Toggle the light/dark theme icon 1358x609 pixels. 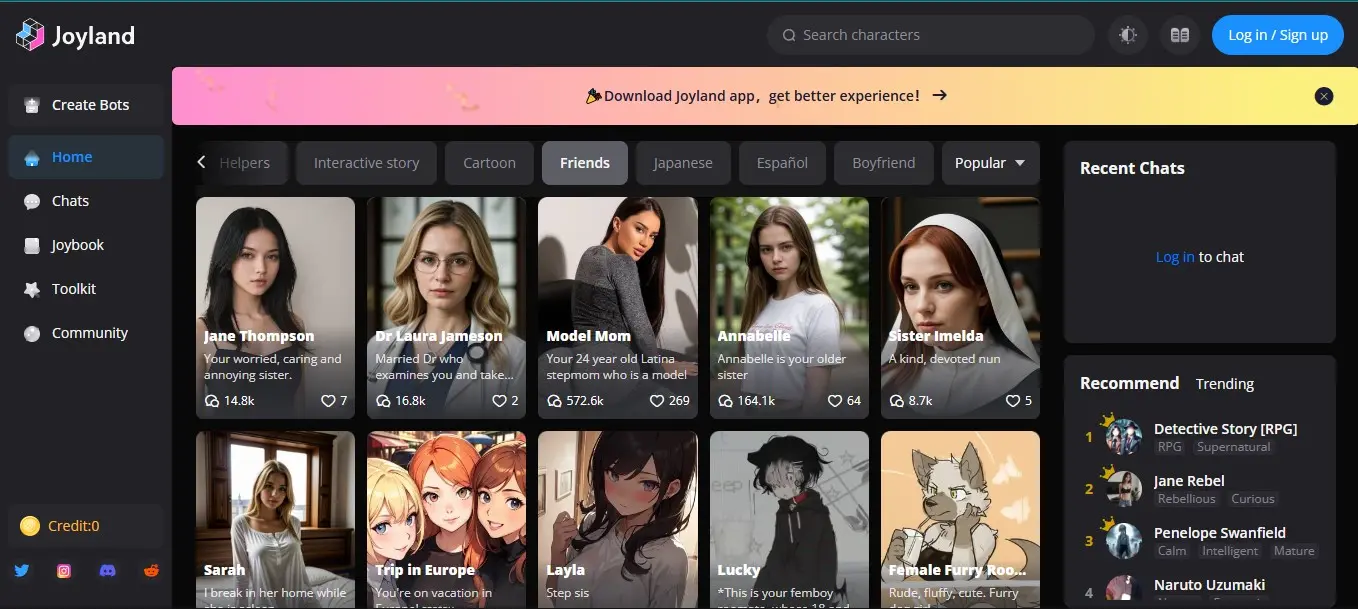(x=1128, y=35)
